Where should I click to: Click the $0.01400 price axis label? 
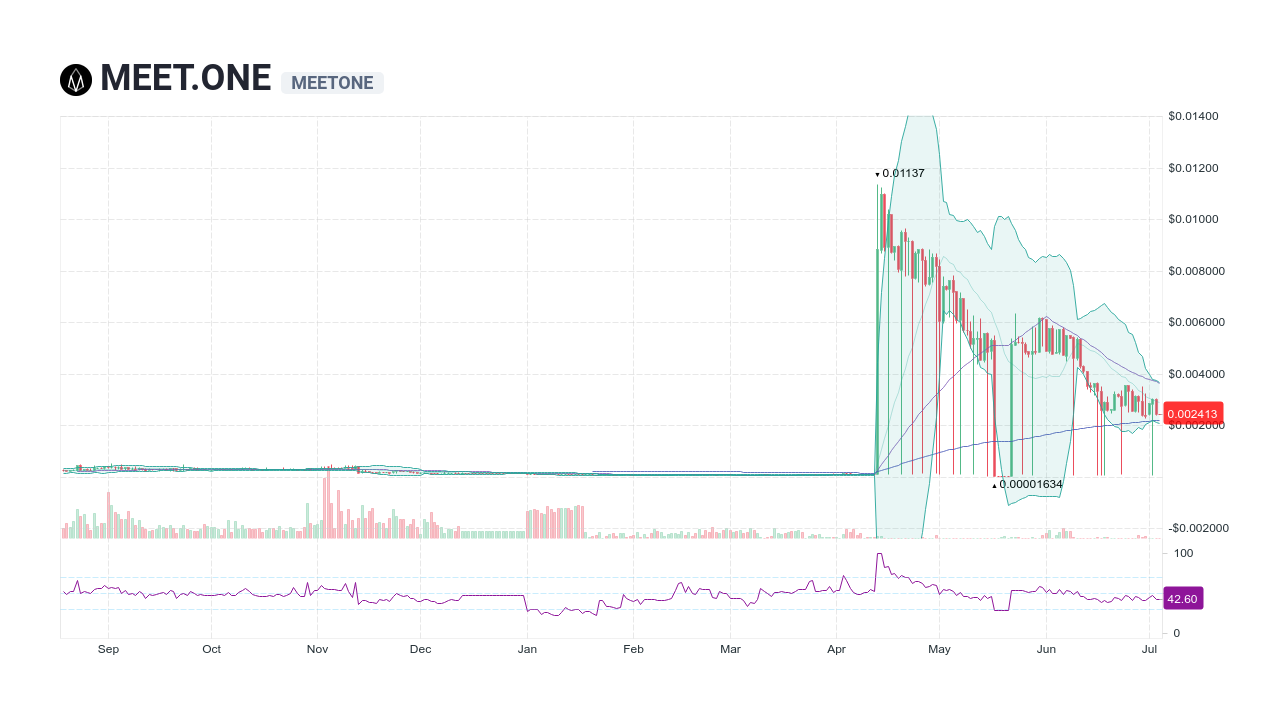[x=1193, y=116]
